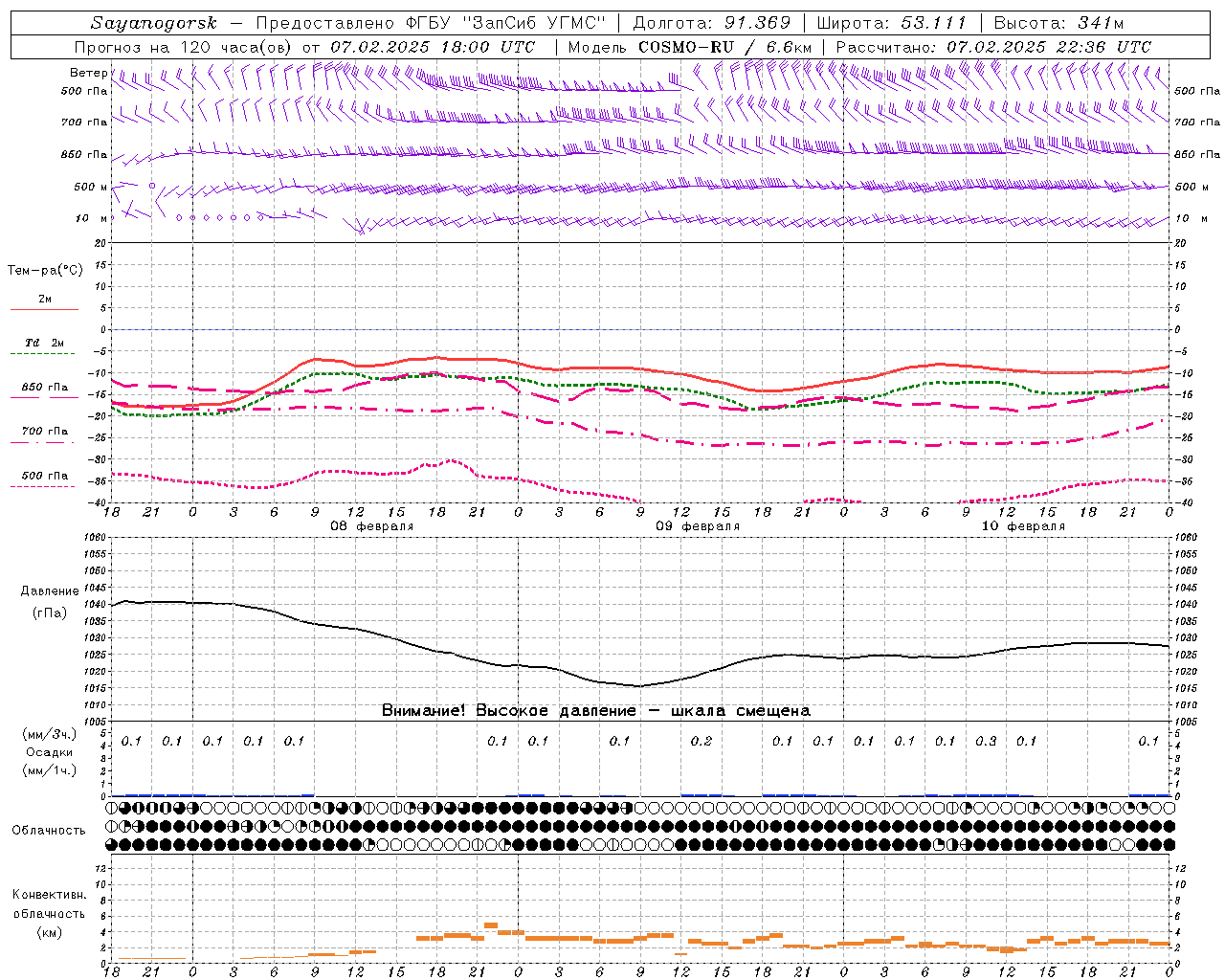Screen dimensions: 1225x980
Task: Click the 0.3 precipitation value
Action: point(986,741)
